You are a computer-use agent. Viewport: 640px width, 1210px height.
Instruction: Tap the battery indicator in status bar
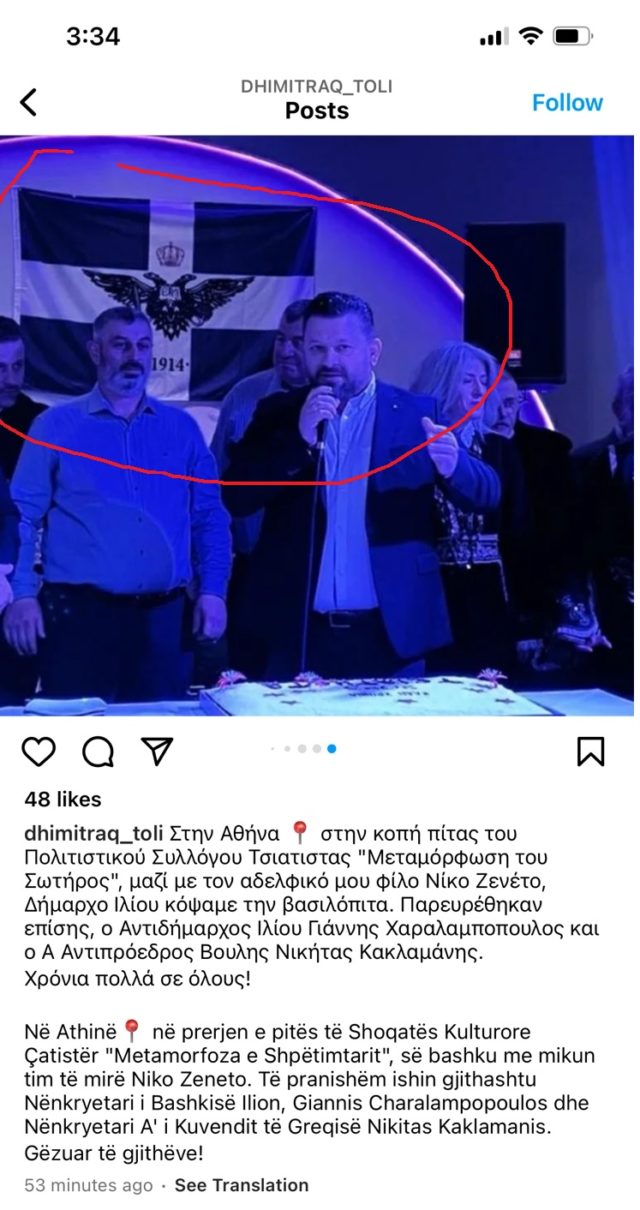573,37
